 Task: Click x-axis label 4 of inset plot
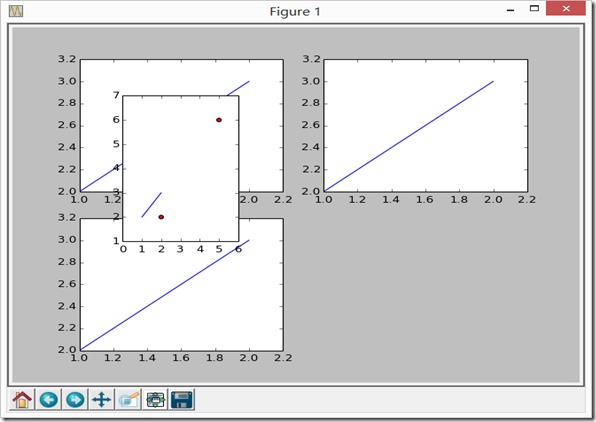[200, 249]
